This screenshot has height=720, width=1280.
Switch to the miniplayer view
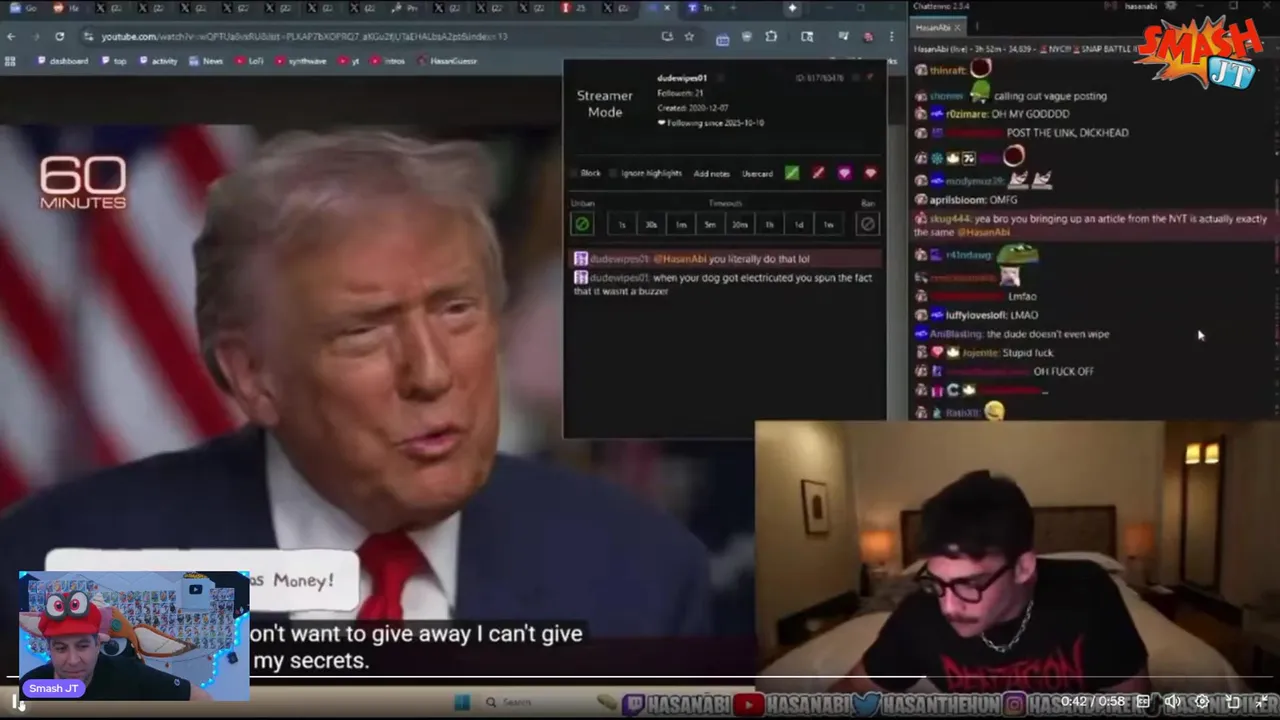[x=1233, y=702]
